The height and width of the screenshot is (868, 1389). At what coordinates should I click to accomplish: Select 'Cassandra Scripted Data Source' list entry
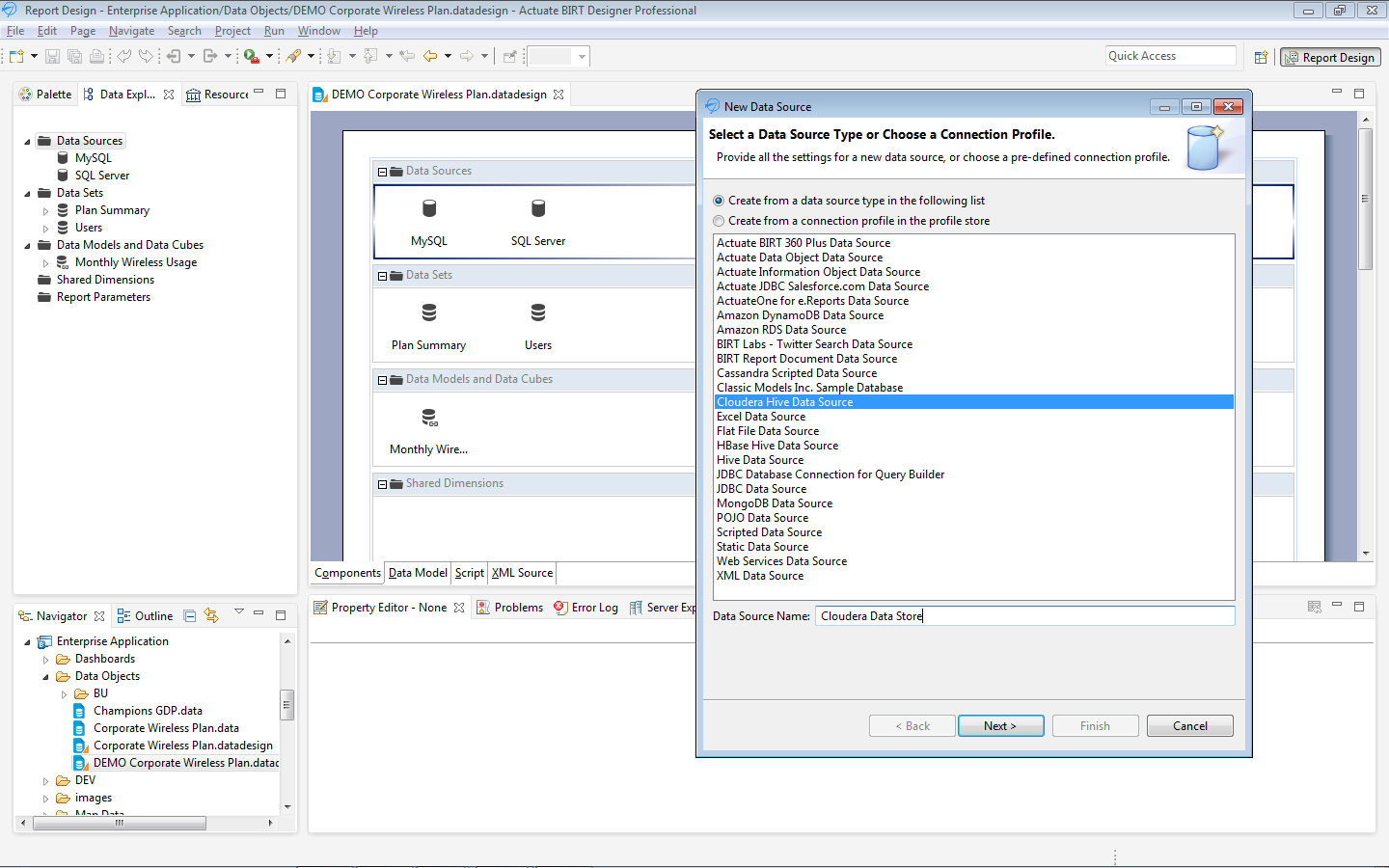(974, 373)
